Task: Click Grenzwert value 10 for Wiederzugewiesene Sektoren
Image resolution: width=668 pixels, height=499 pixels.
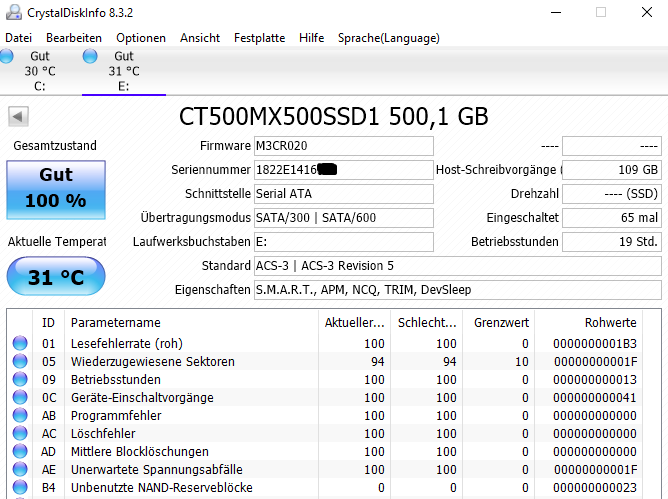Action: coord(521,361)
